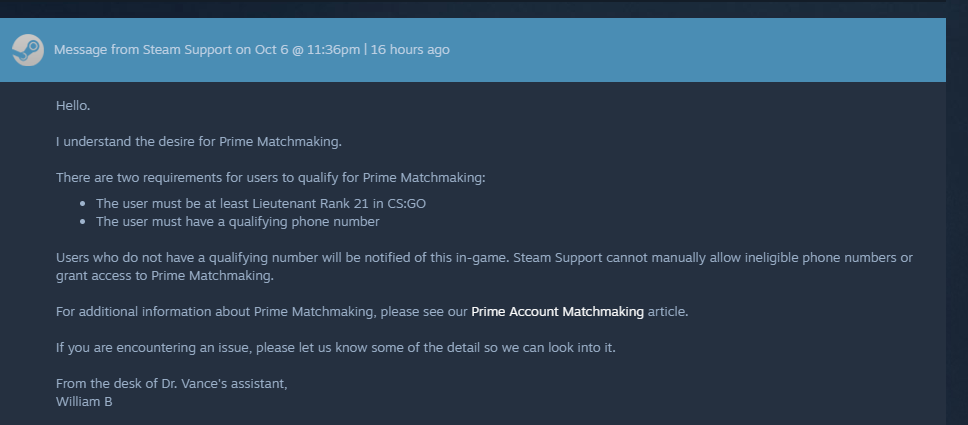
Task: Click the "Message from Steam Support" header text
Action: pyautogui.click(x=142, y=49)
